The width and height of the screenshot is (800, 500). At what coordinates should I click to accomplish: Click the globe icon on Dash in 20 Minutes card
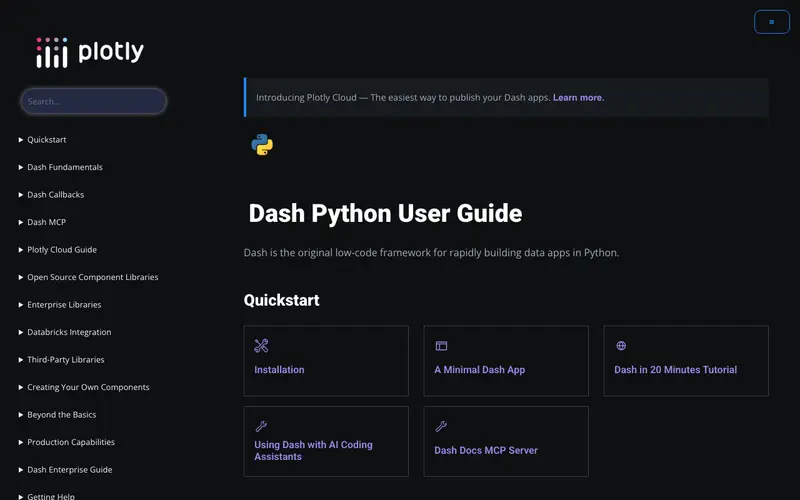pyautogui.click(x=621, y=346)
